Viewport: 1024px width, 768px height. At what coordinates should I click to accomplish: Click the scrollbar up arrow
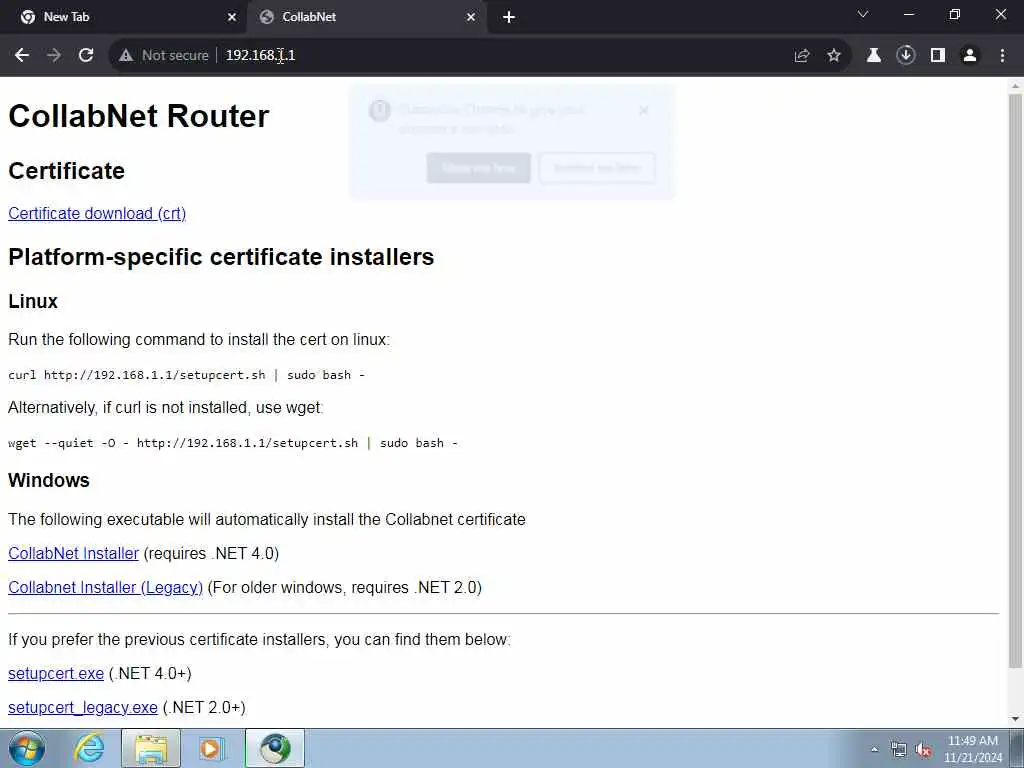1015,86
